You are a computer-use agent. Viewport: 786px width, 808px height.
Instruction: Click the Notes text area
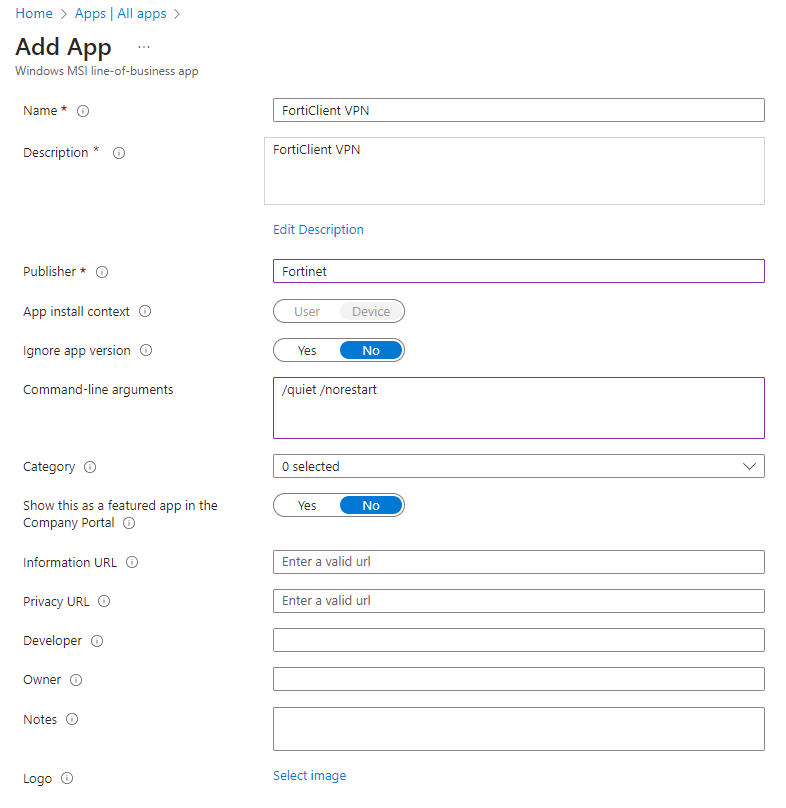[x=519, y=729]
